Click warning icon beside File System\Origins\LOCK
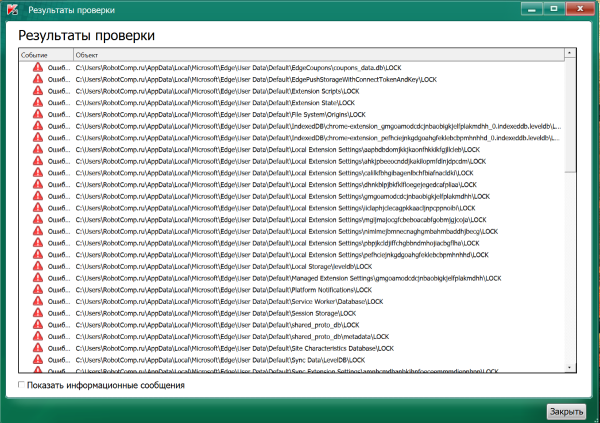Screen dimensions: 600x423 38,114
